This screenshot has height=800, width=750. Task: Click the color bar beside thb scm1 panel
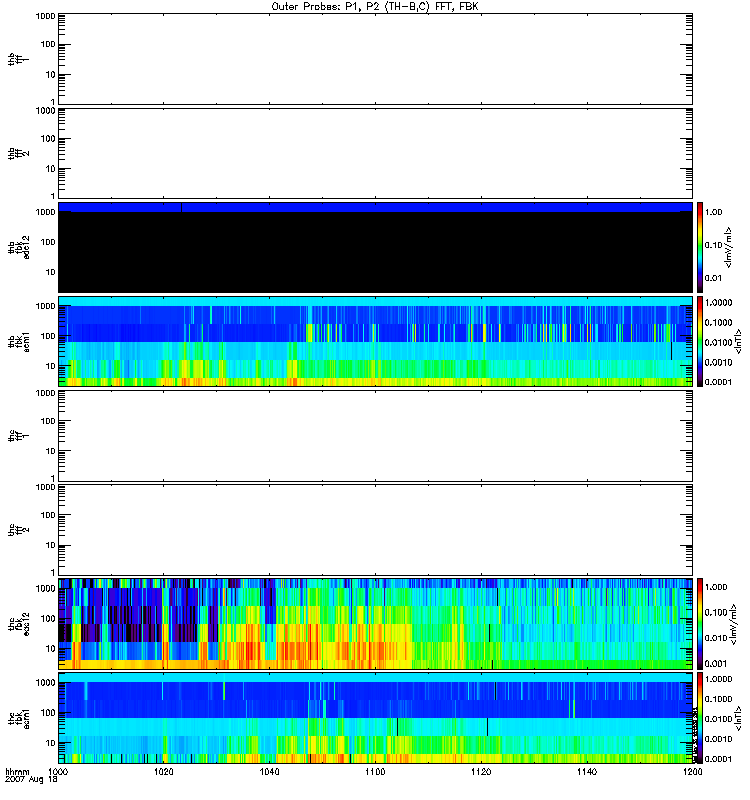[701, 341]
